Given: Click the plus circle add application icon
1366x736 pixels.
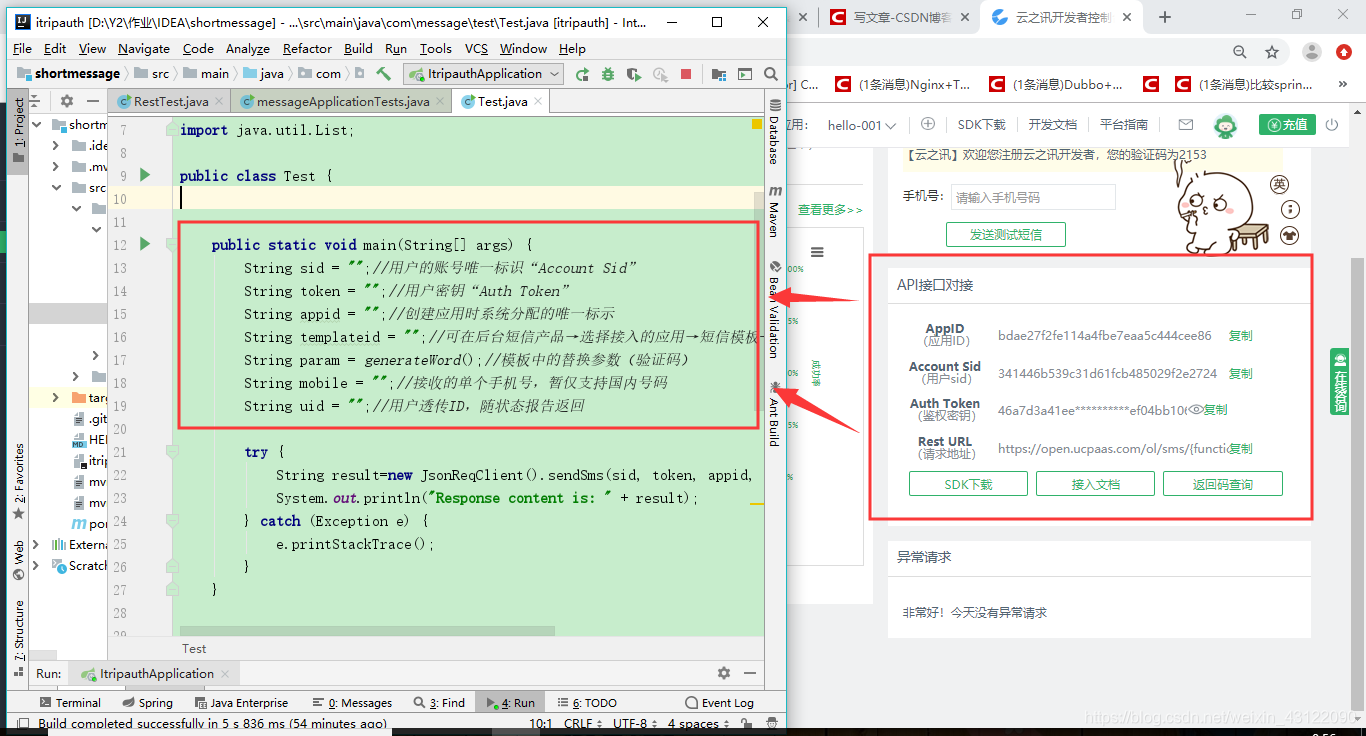Looking at the screenshot, I should (x=928, y=124).
